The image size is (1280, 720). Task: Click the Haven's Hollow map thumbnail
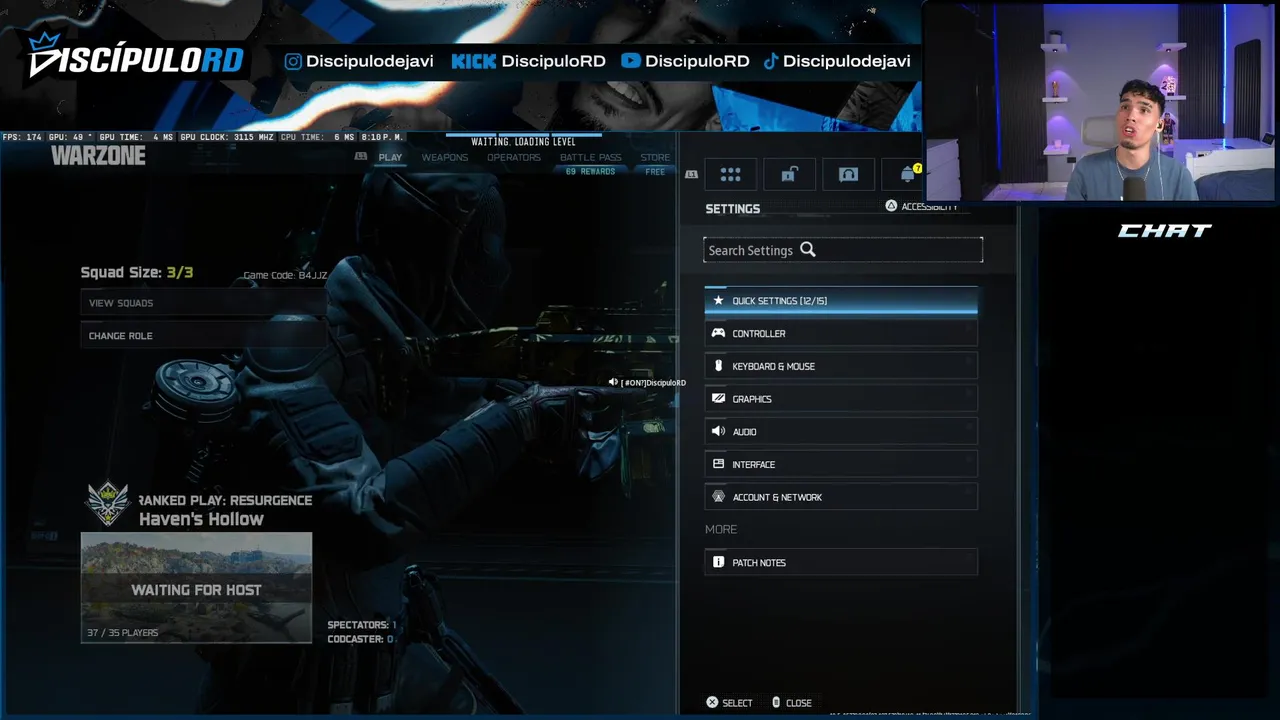coord(196,587)
